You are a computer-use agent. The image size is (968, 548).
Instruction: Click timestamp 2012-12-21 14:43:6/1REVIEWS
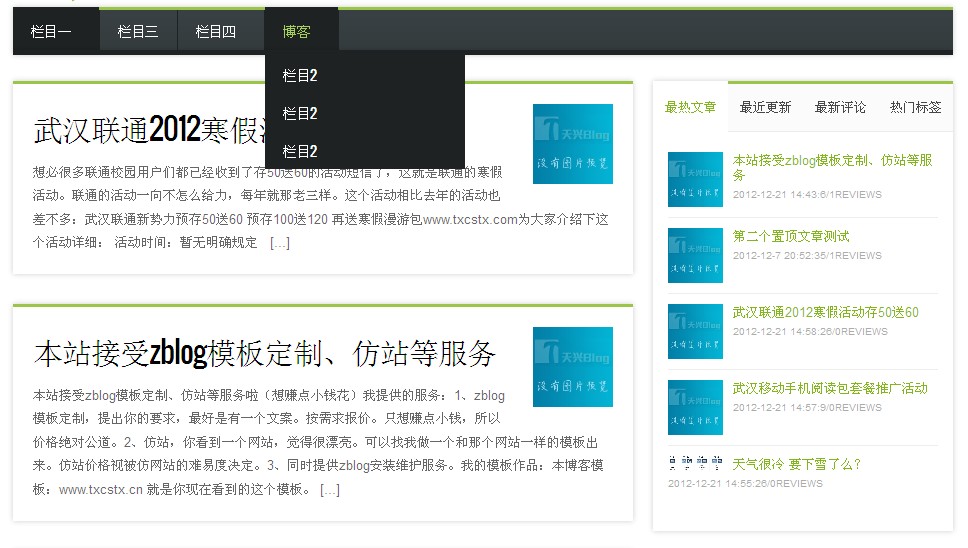(807, 194)
